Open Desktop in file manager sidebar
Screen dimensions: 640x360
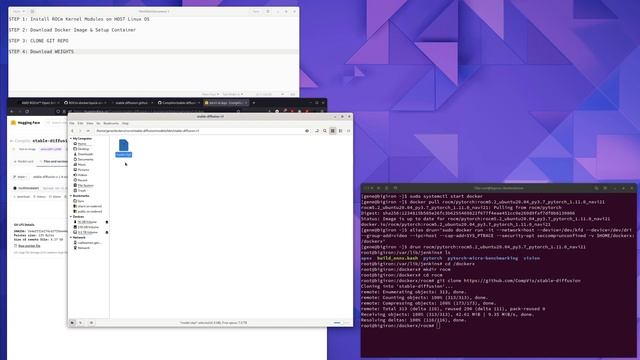83,149
